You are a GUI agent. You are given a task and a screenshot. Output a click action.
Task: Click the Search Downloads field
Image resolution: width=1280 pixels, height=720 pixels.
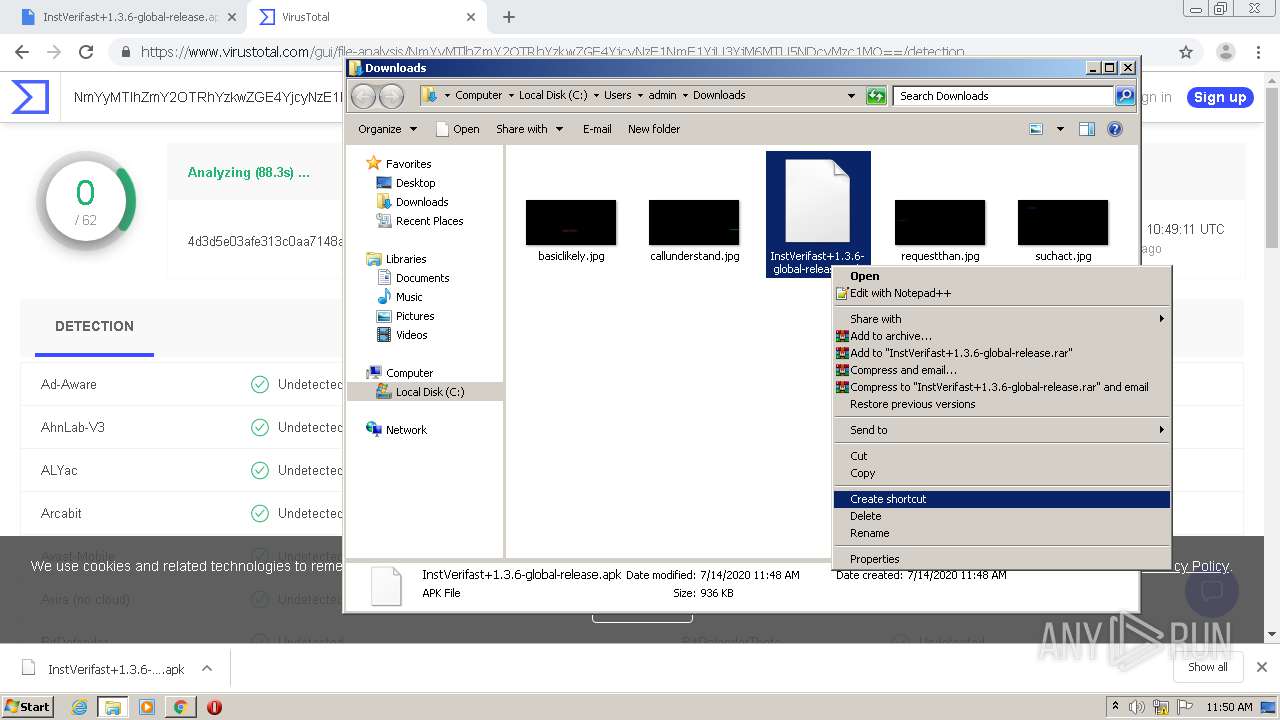click(1003, 96)
